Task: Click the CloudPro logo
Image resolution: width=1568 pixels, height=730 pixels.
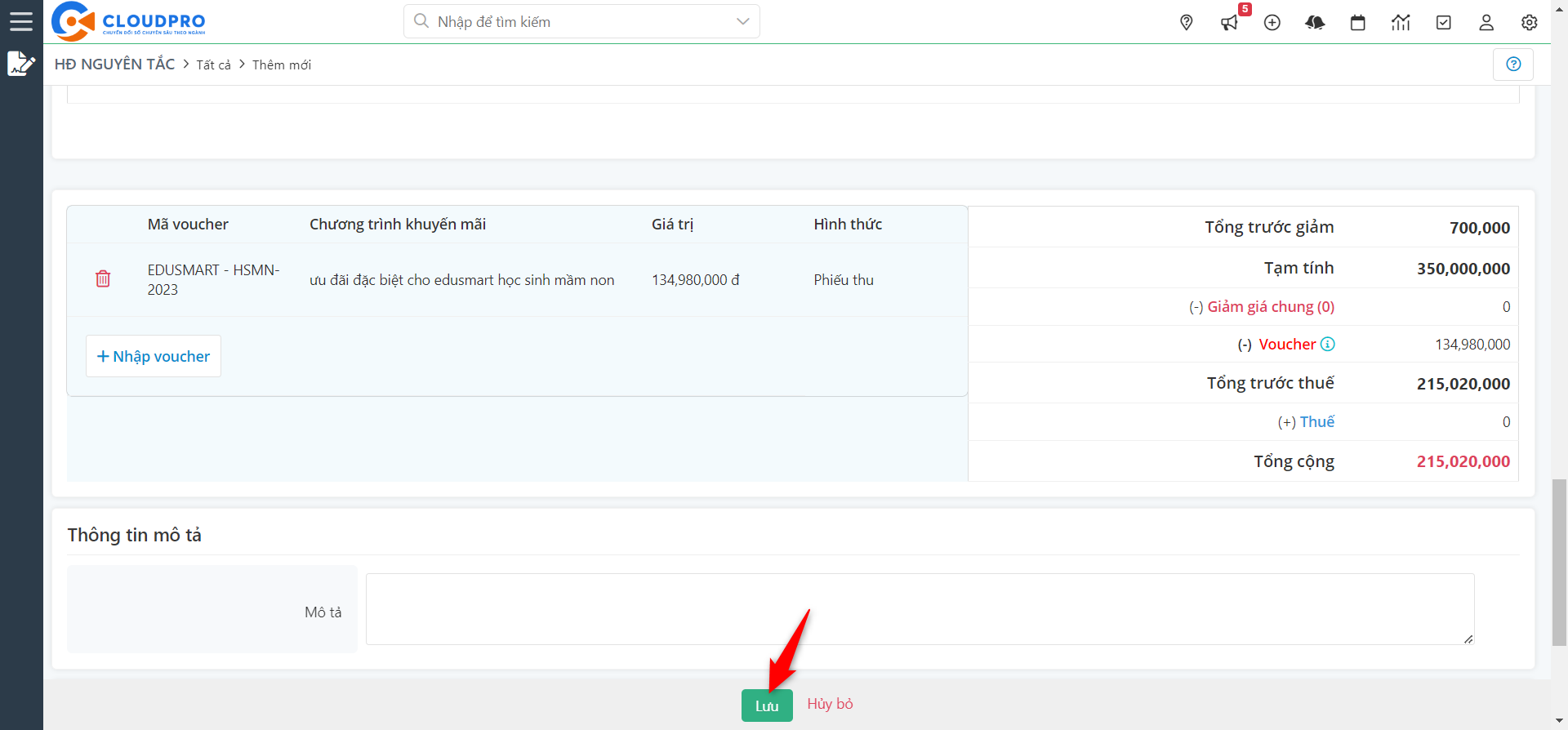Action: click(128, 22)
